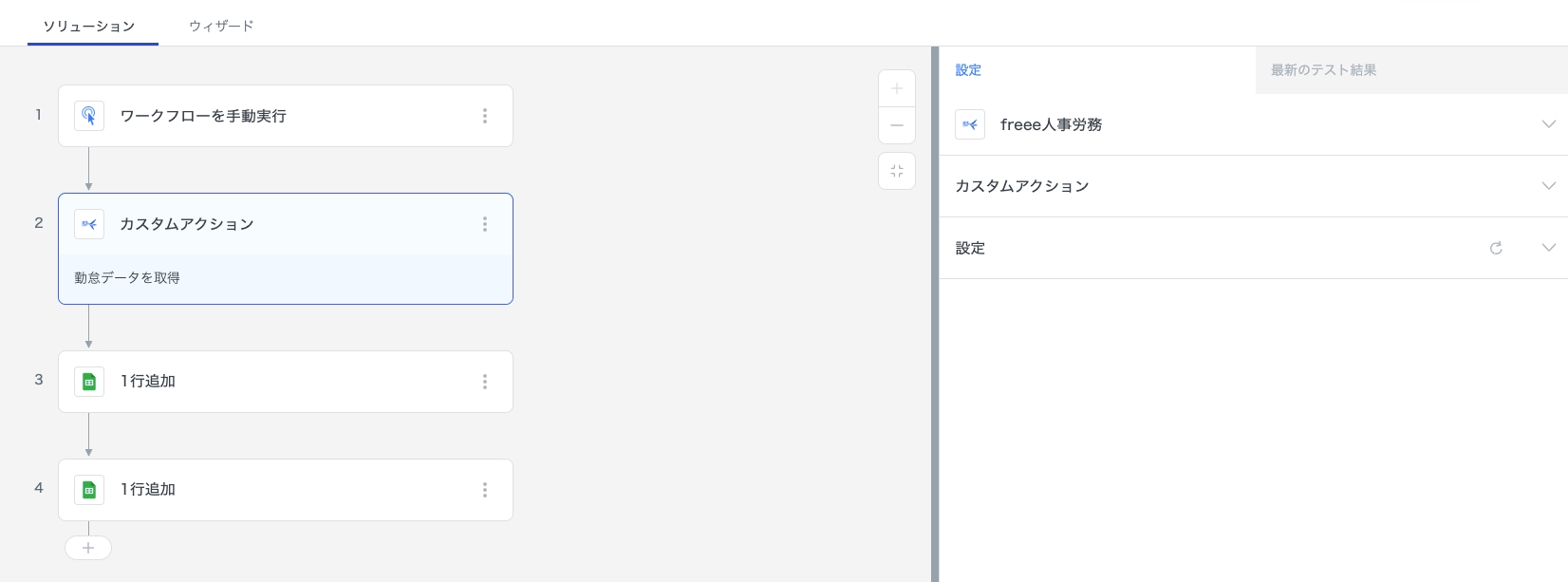The width and height of the screenshot is (1568, 582).
Task: Click the freee icon in step 2 card
Action: pos(89,224)
